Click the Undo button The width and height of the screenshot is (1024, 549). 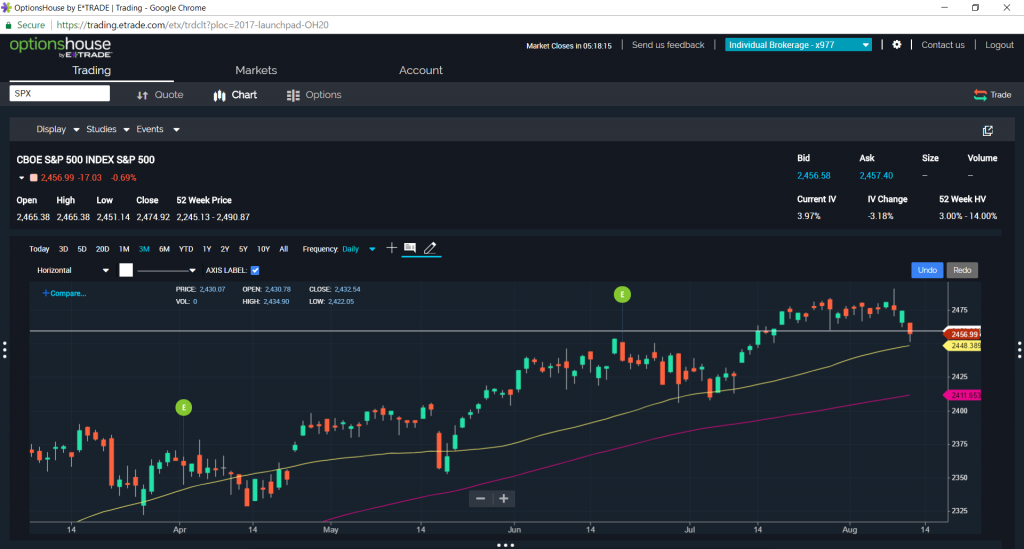point(927,270)
